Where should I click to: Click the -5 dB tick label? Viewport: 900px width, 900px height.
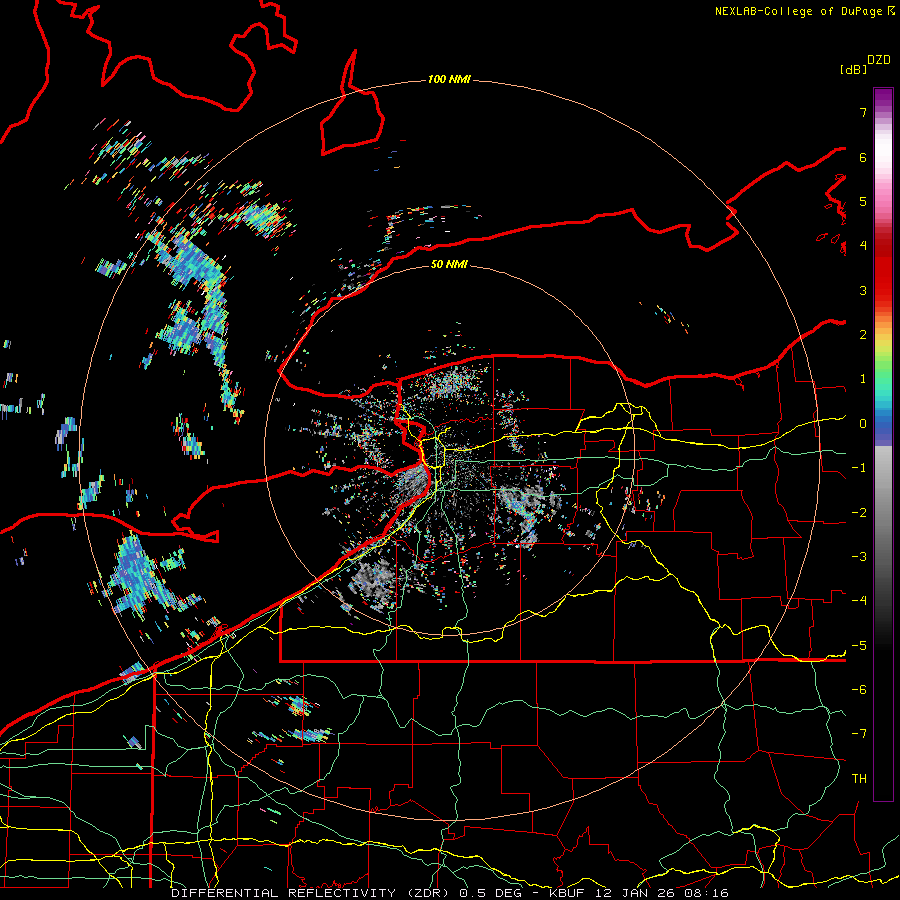pos(859,646)
